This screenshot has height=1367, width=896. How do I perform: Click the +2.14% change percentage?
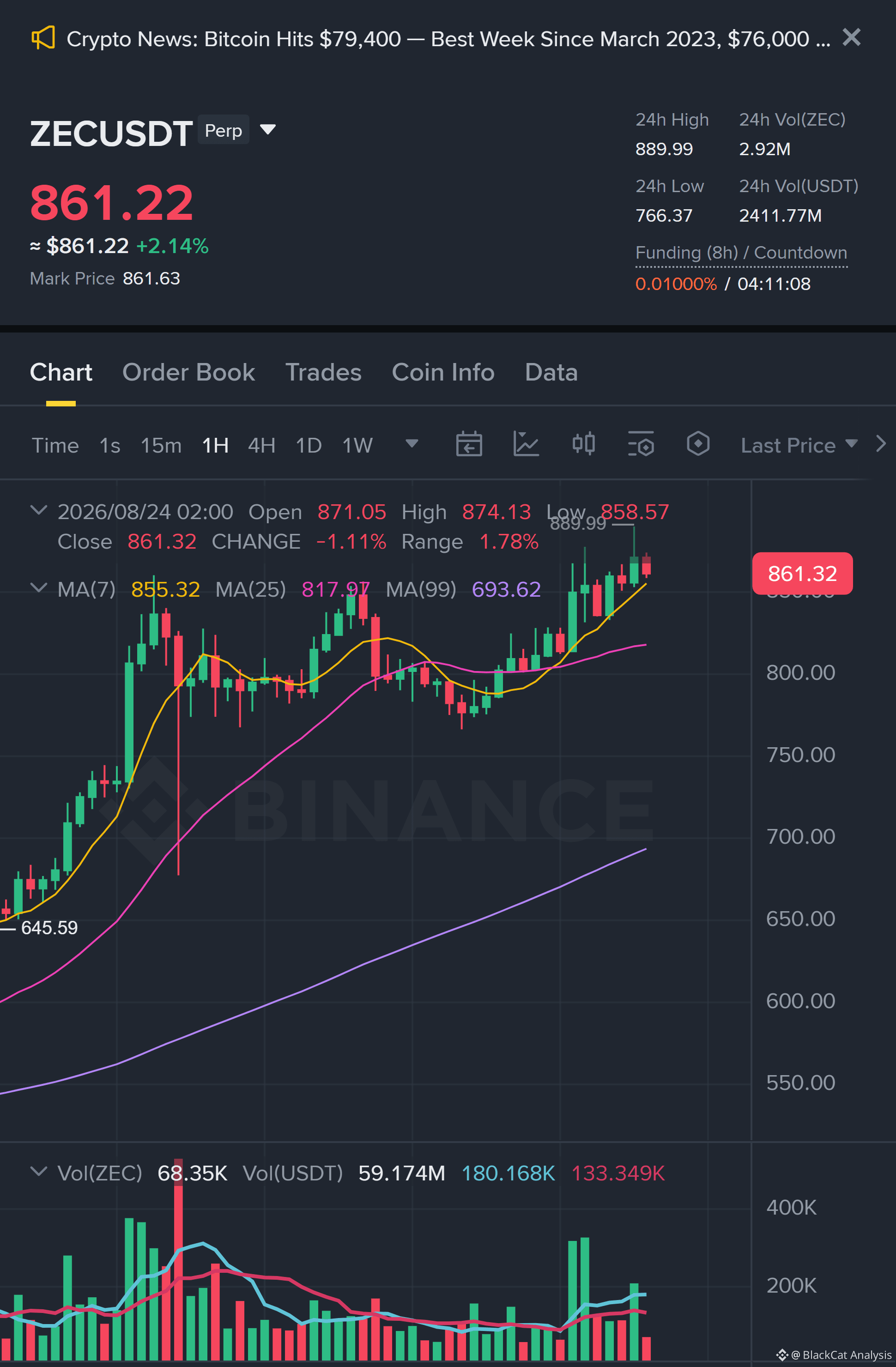point(172,246)
